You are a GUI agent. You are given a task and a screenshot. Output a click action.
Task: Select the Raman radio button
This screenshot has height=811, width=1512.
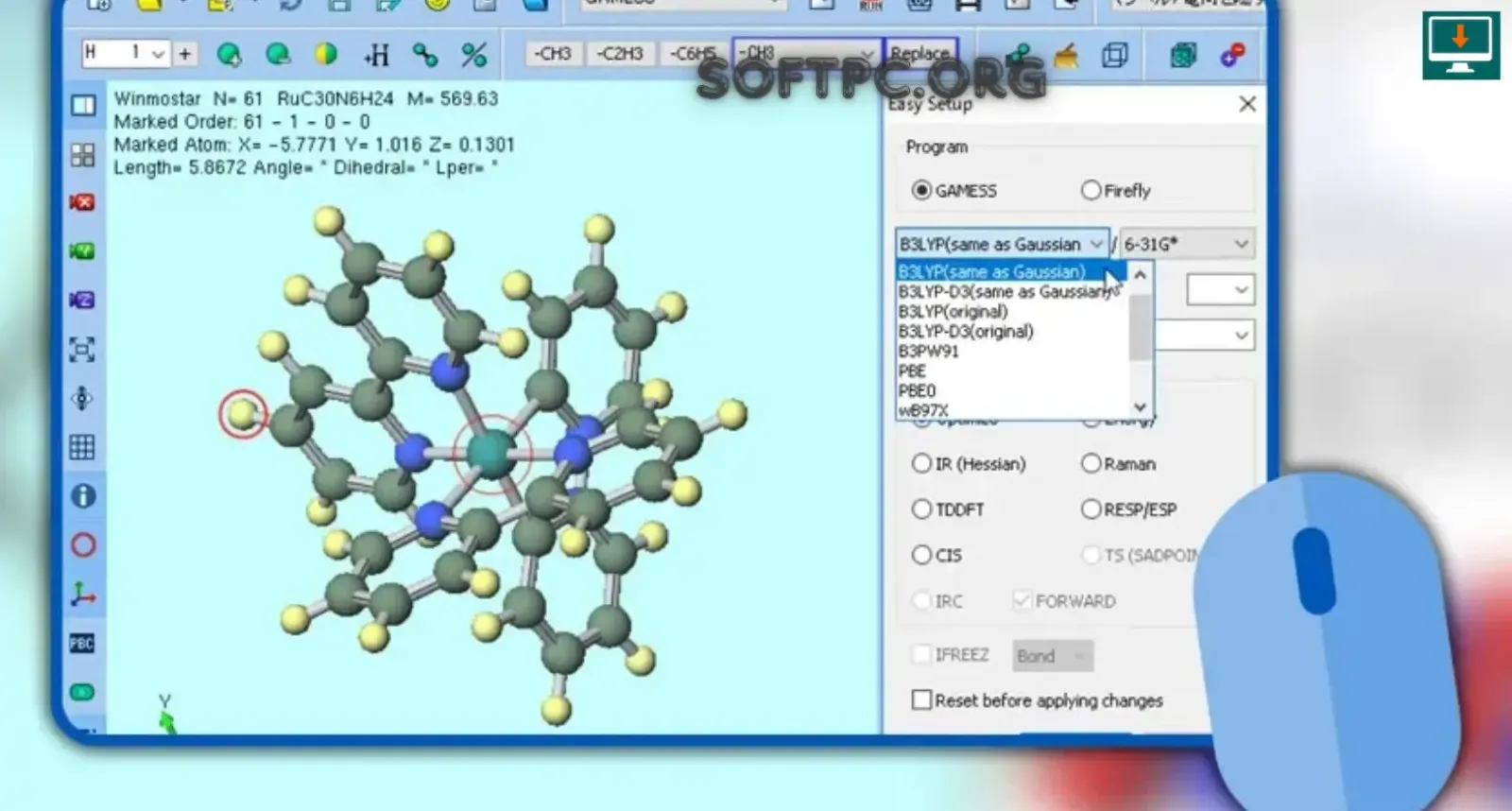pyautogui.click(x=1091, y=463)
